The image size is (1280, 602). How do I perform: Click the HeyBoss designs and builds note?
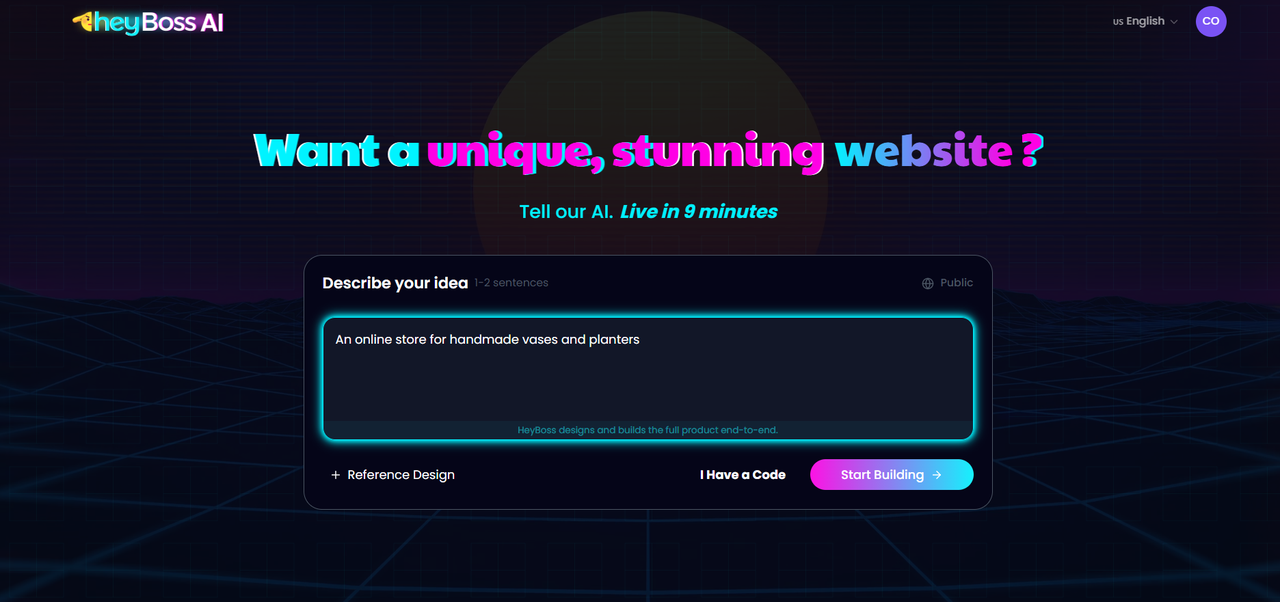point(648,430)
